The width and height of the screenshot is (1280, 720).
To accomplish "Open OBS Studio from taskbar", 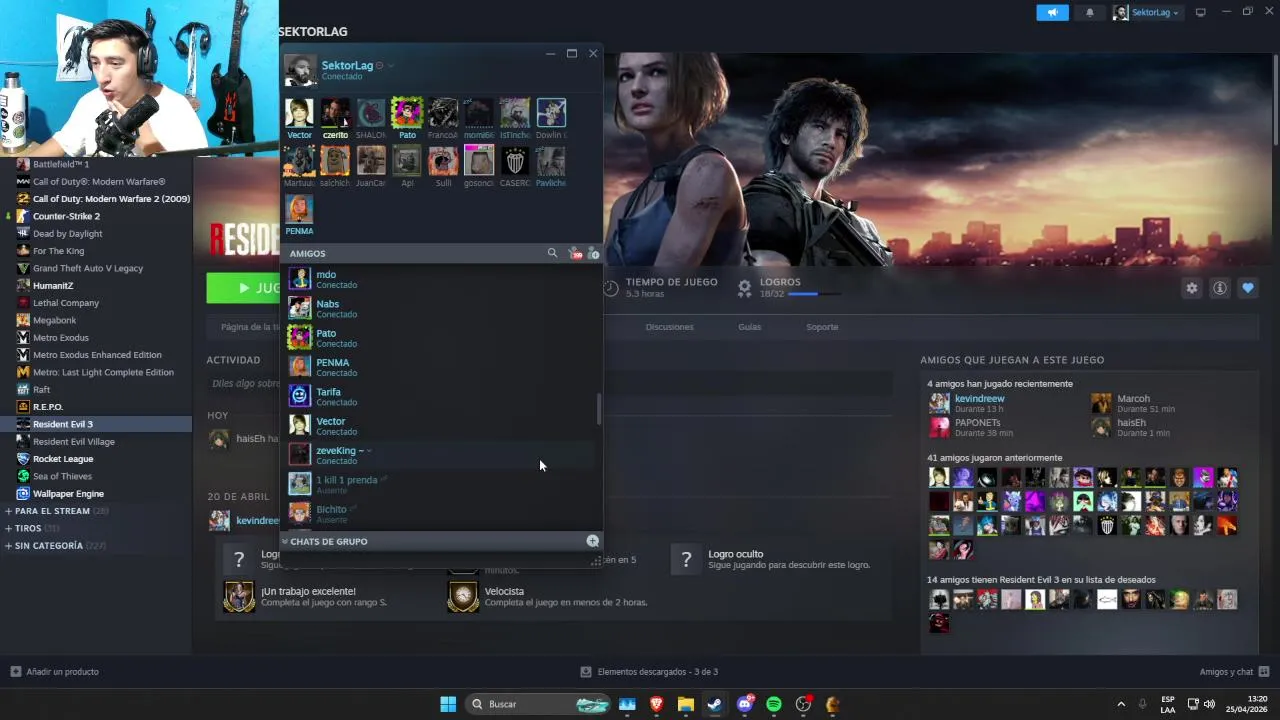I will point(803,704).
